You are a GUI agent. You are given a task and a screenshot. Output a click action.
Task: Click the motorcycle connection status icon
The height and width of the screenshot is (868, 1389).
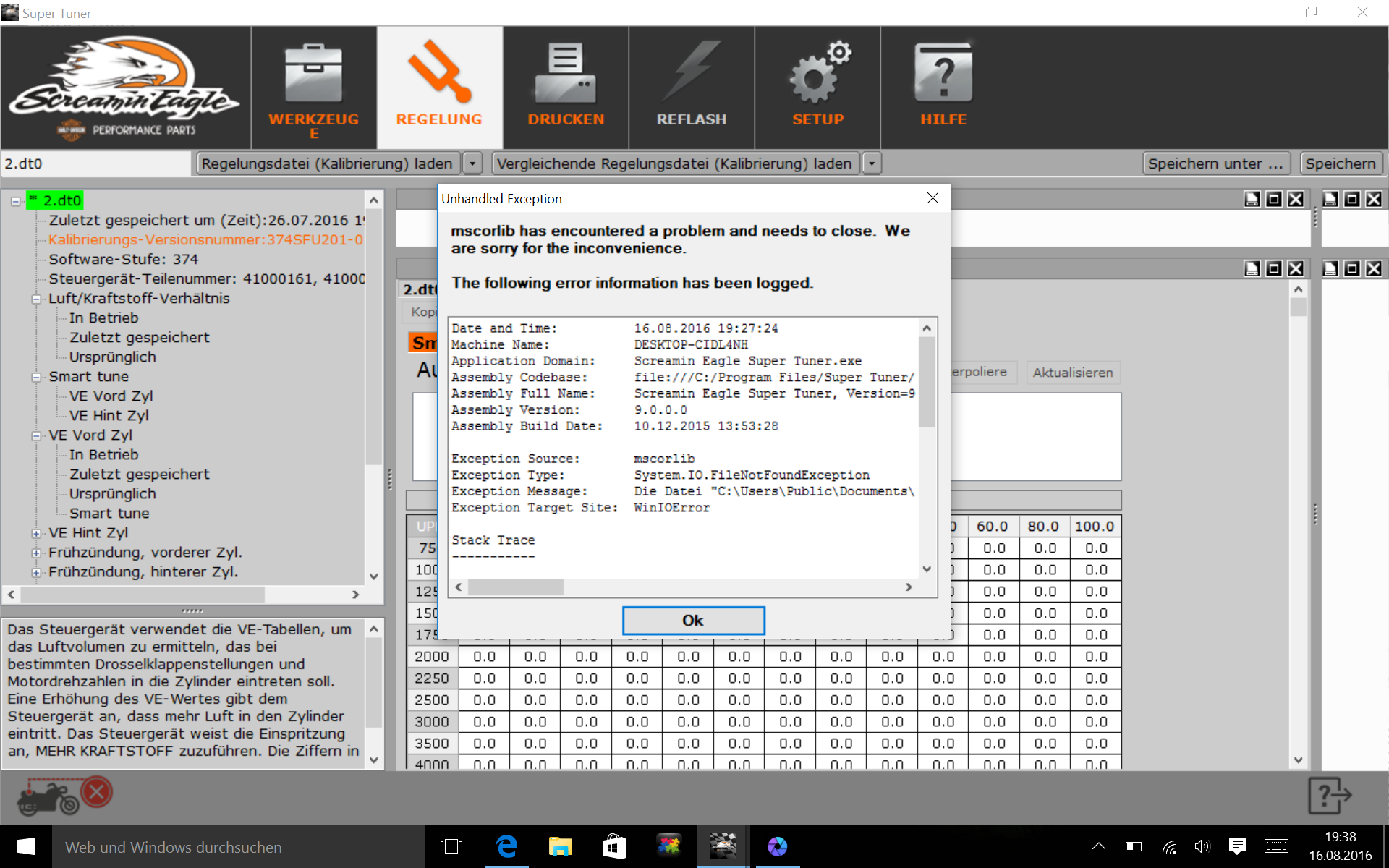(64, 796)
